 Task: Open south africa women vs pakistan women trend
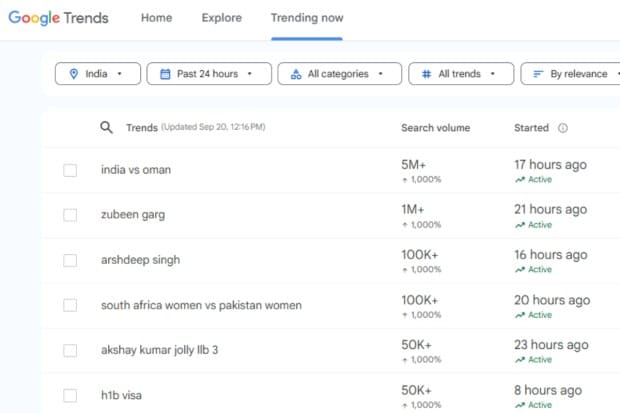201,305
